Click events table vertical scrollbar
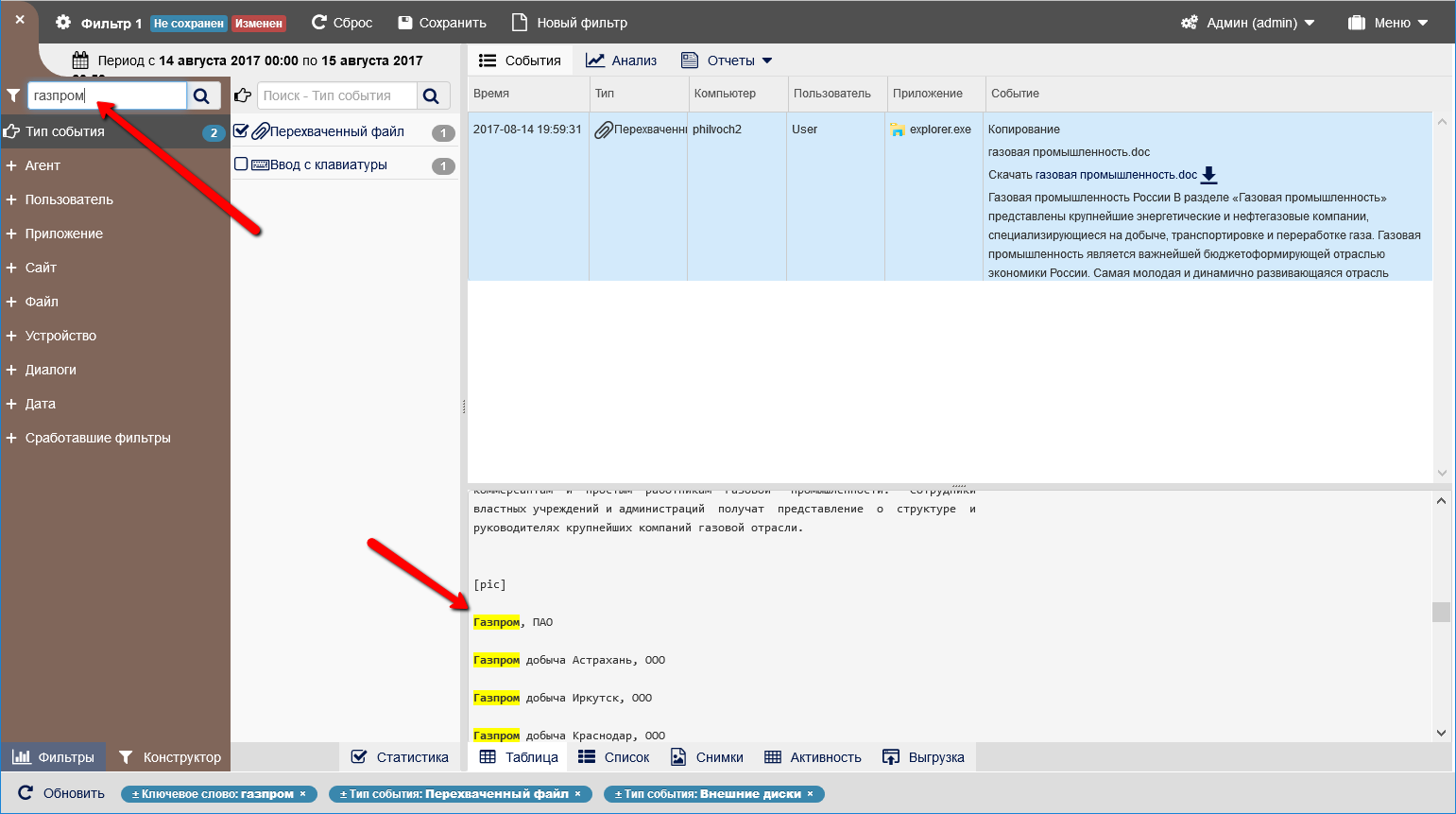The image size is (1456, 814). pos(1442,297)
